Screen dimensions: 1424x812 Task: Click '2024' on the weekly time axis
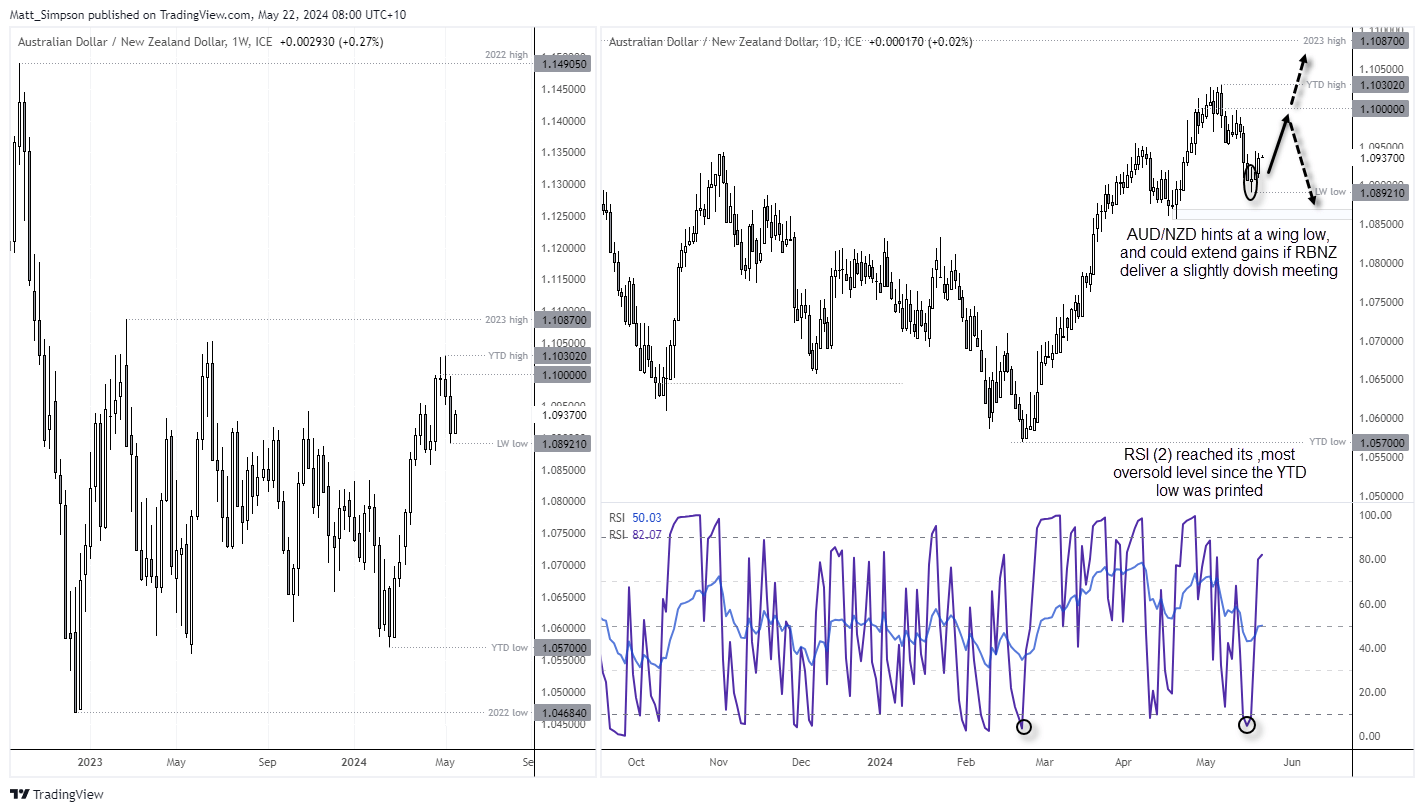coord(354,762)
